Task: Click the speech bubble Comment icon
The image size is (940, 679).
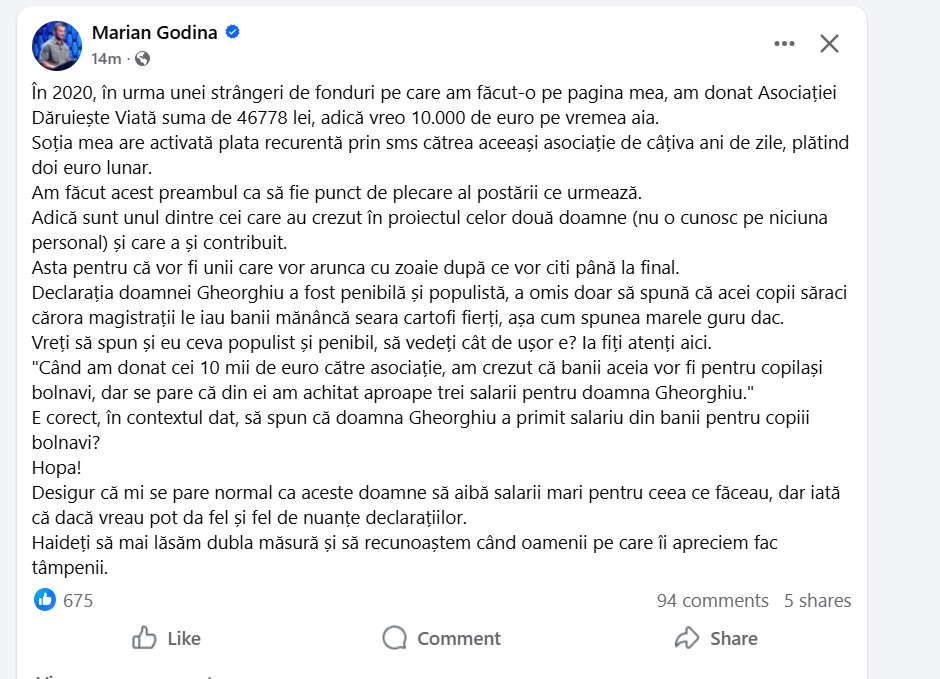Action: click(395, 638)
